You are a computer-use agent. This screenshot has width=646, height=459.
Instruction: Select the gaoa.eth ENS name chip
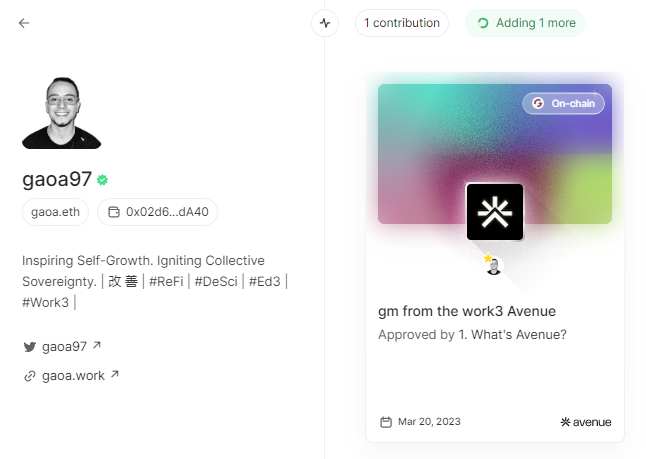55,212
